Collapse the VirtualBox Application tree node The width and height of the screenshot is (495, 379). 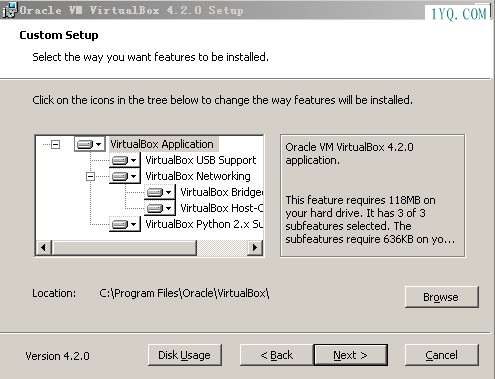coord(56,144)
